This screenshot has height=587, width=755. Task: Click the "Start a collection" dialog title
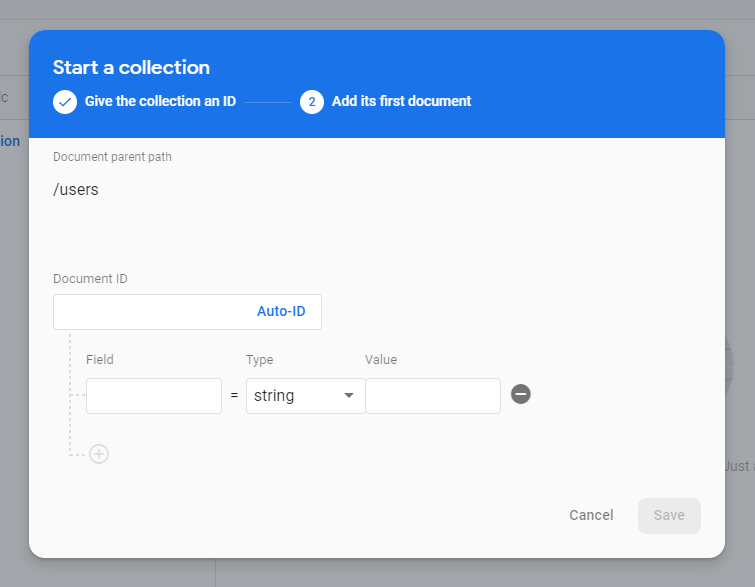(x=131, y=67)
